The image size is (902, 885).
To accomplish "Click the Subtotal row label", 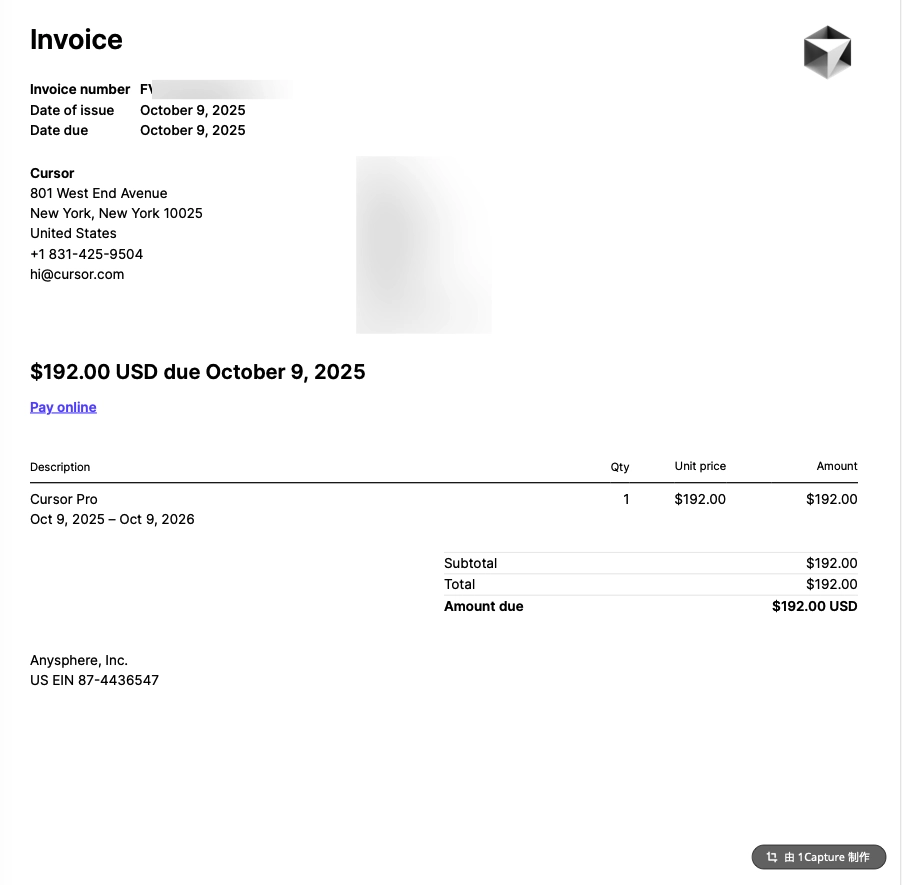I will [470, 563].
